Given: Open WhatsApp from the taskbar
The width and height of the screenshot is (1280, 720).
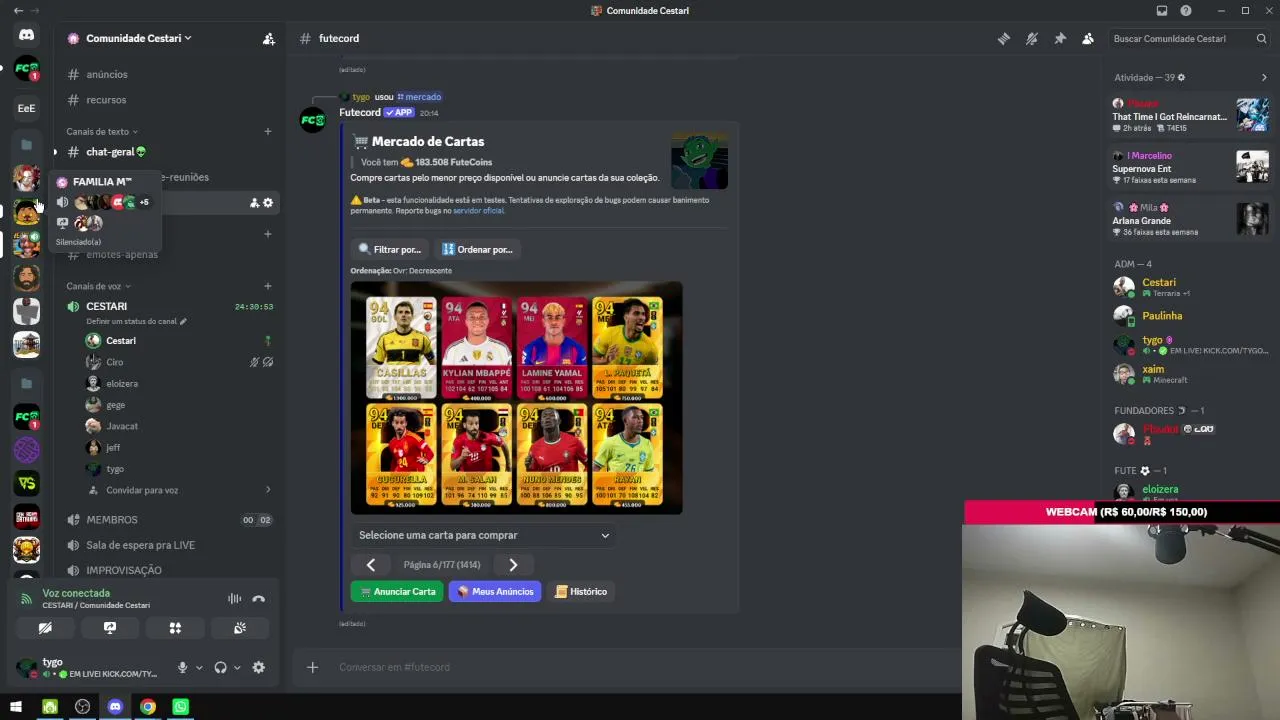Looking at the screenshot, I should [x=180, y=707].
